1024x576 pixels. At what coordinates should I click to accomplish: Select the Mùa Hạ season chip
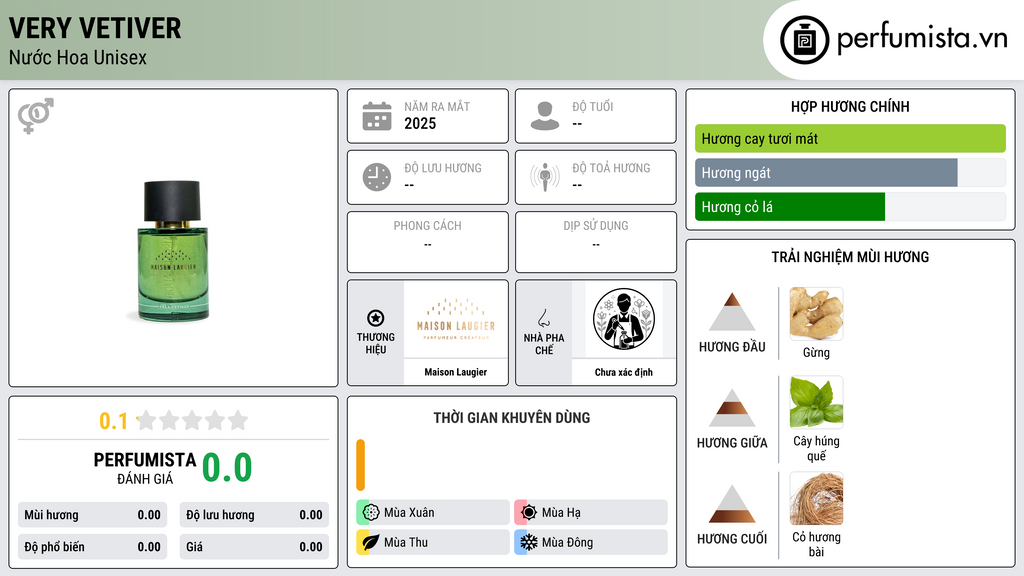(x=591, y=512)
